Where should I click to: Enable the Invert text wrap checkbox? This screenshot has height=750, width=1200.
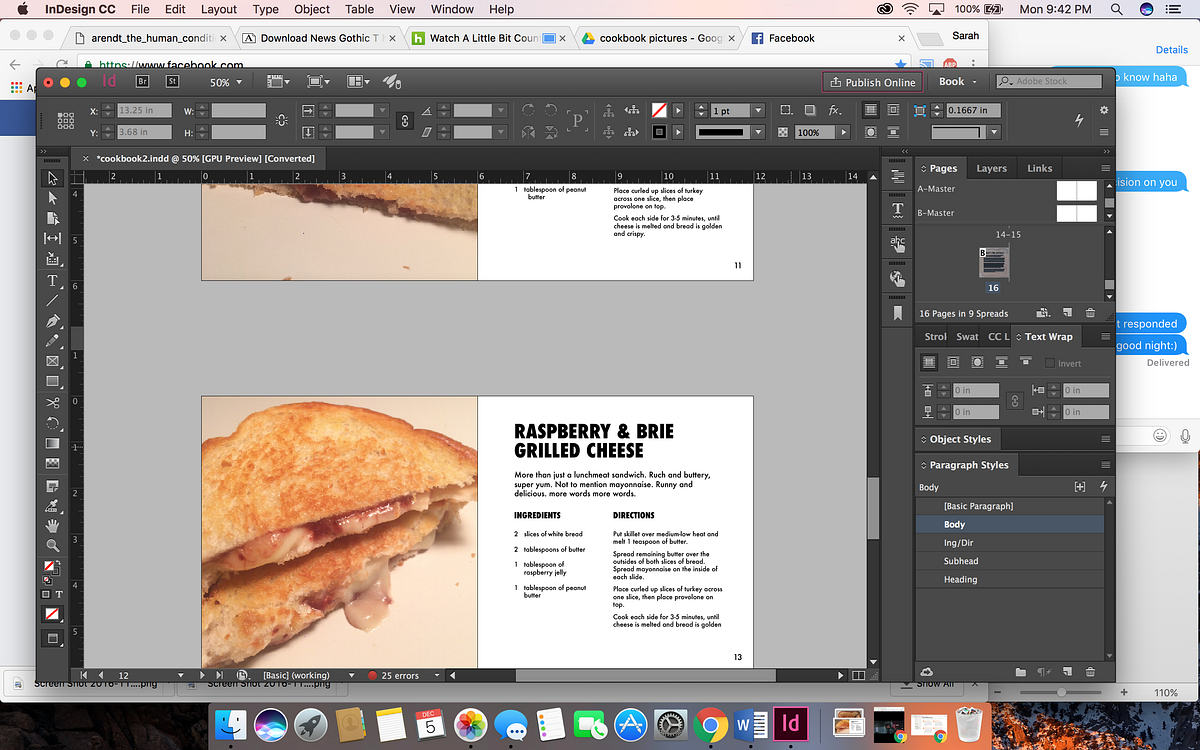1049,363
